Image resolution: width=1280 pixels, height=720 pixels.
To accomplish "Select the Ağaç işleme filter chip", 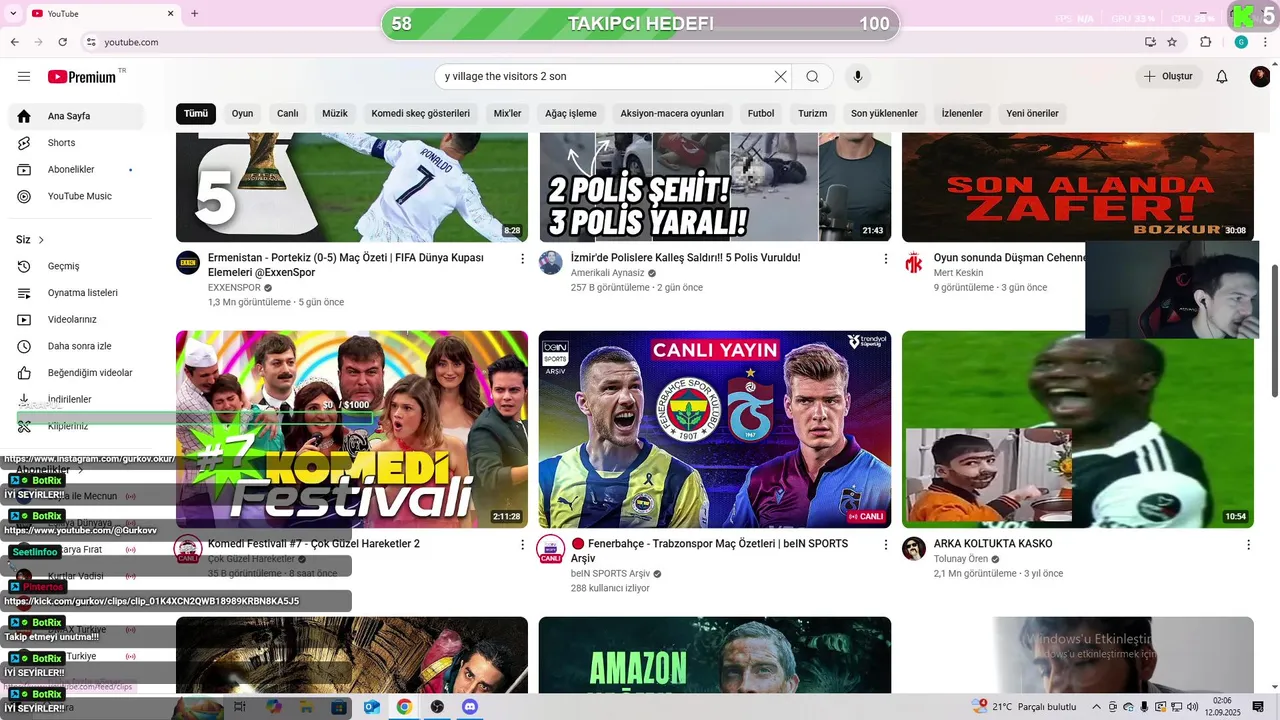I will (x=571, y=114).
